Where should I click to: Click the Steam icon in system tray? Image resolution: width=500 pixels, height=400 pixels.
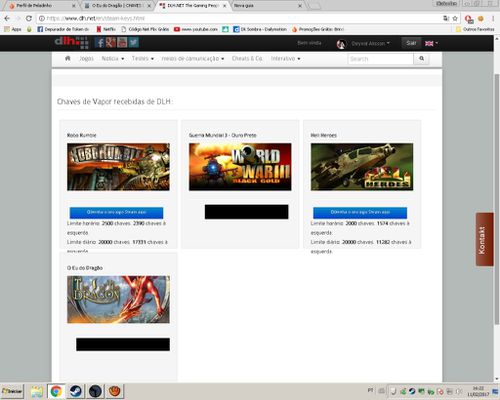tap(412, 391)
